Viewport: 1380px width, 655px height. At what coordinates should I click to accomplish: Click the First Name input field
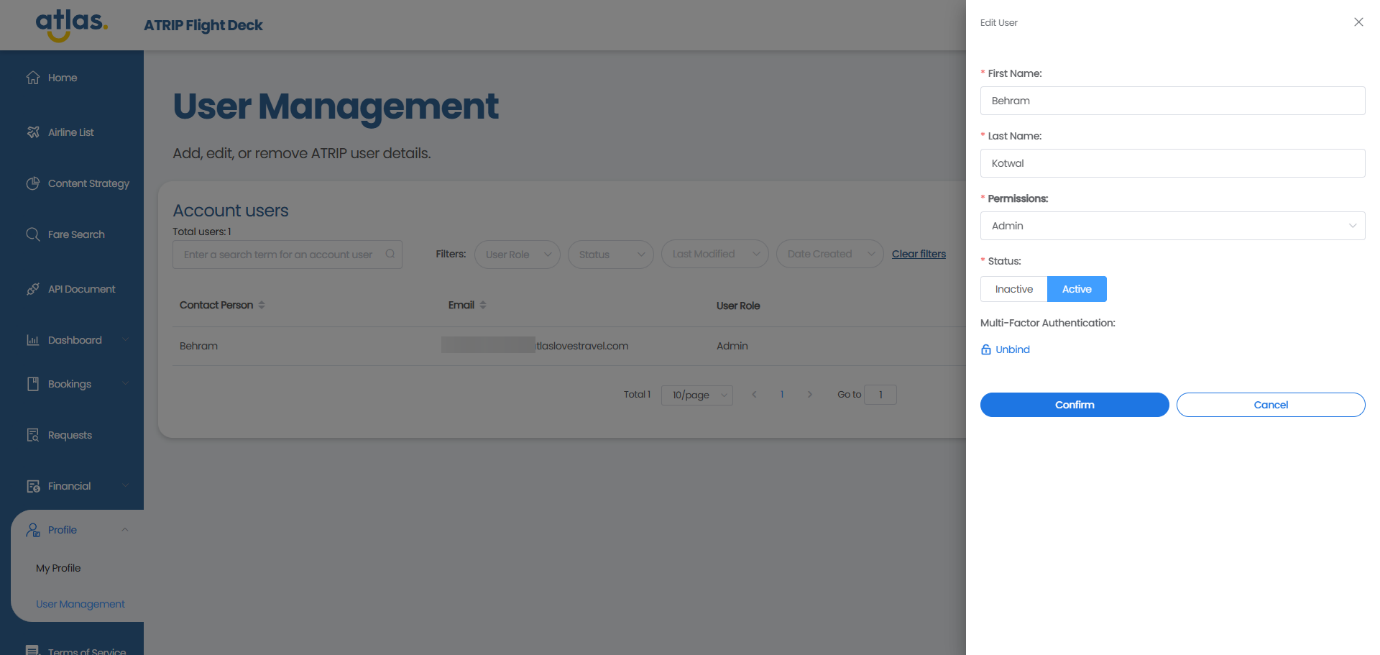pyautogui.click(x=1172, y=100)
